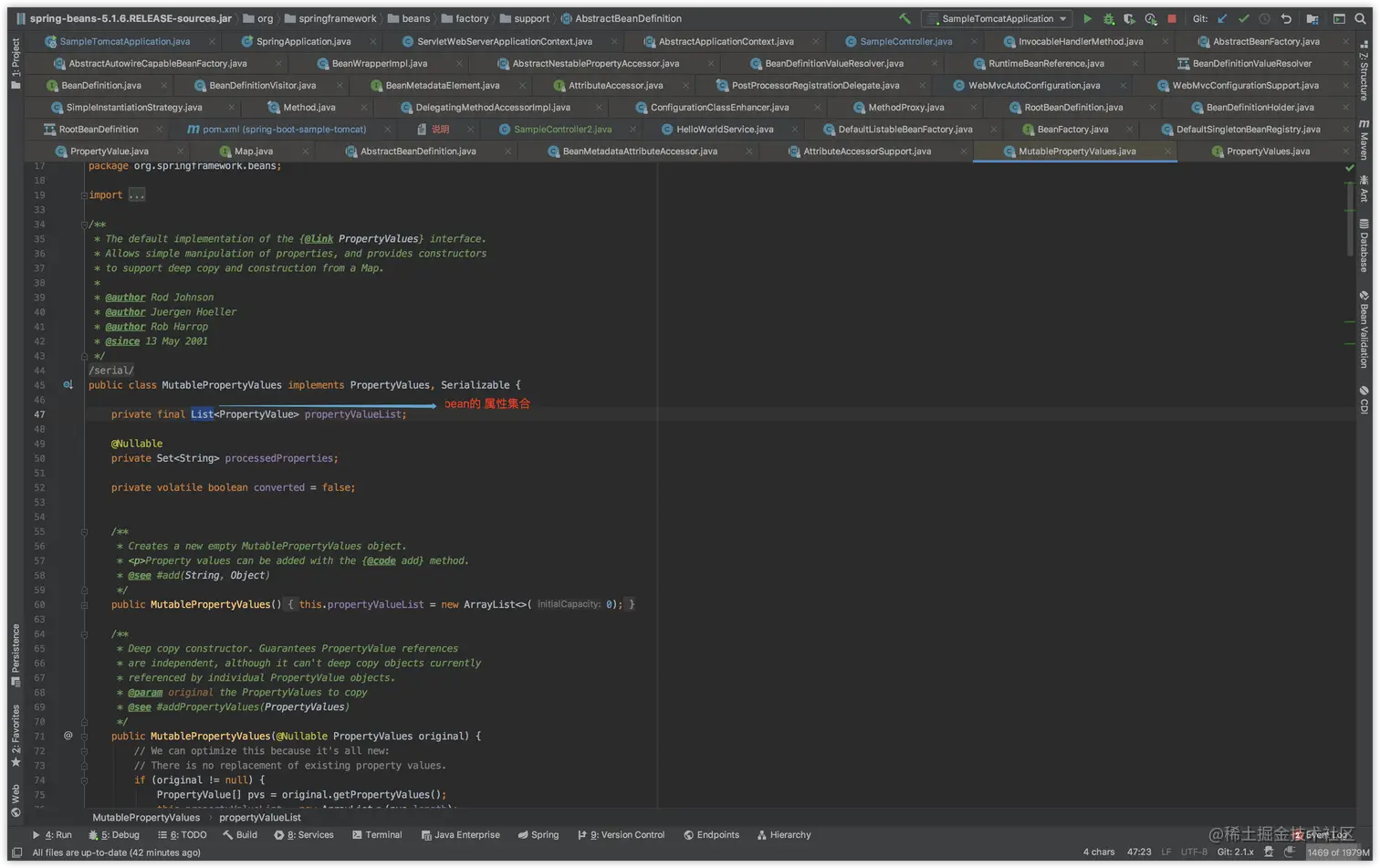
Task: Click the {@link PropertyValues} Javadoc reference
Action: click(x=361, y=239)
